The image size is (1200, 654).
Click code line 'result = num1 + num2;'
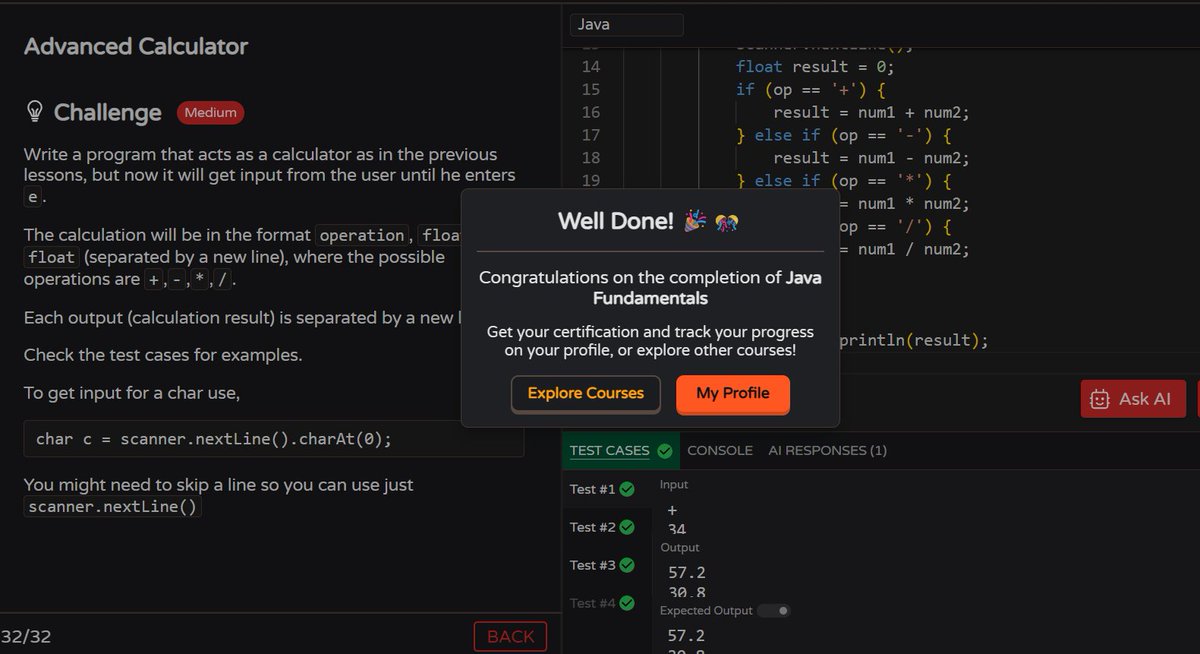point(871,112)
